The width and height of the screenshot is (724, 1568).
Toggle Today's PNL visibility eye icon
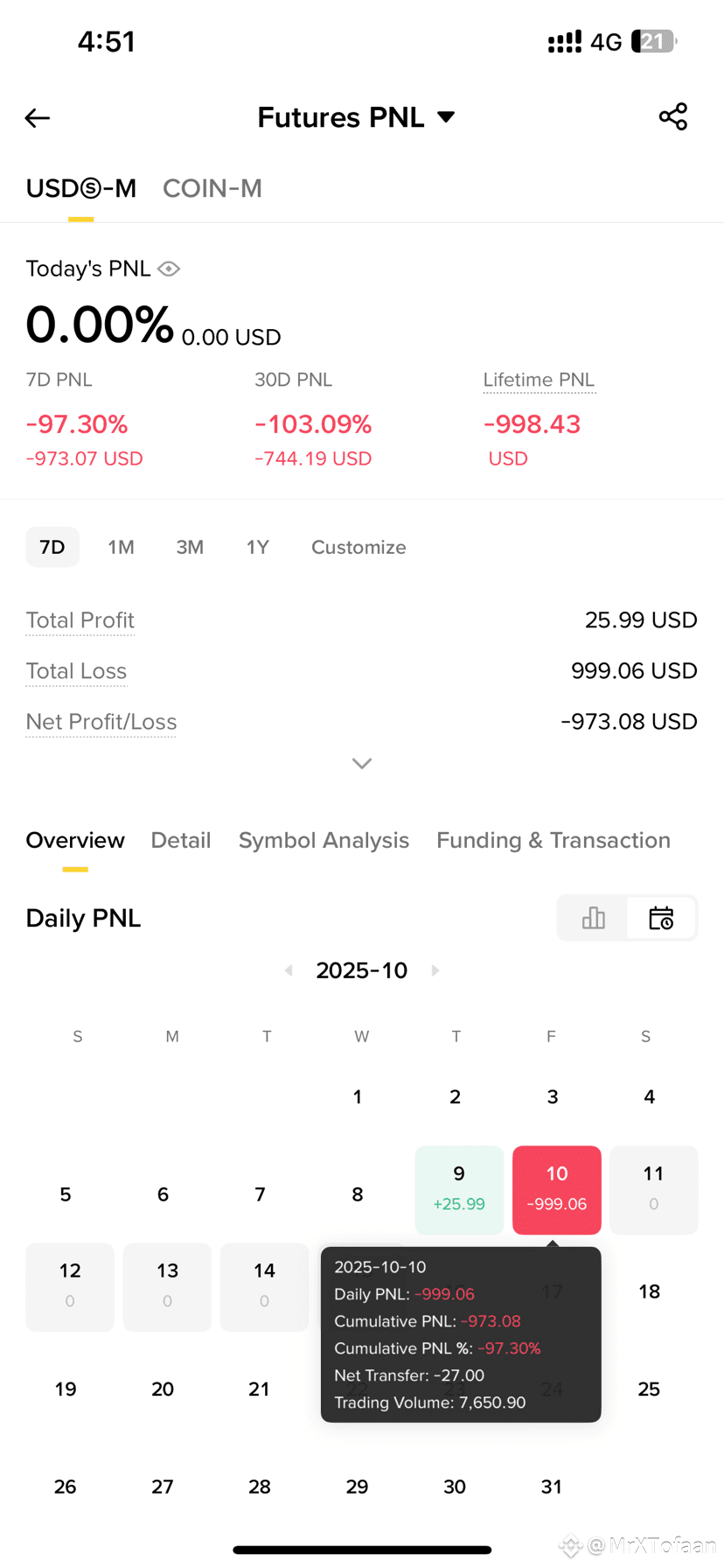(x=169, y=269)
